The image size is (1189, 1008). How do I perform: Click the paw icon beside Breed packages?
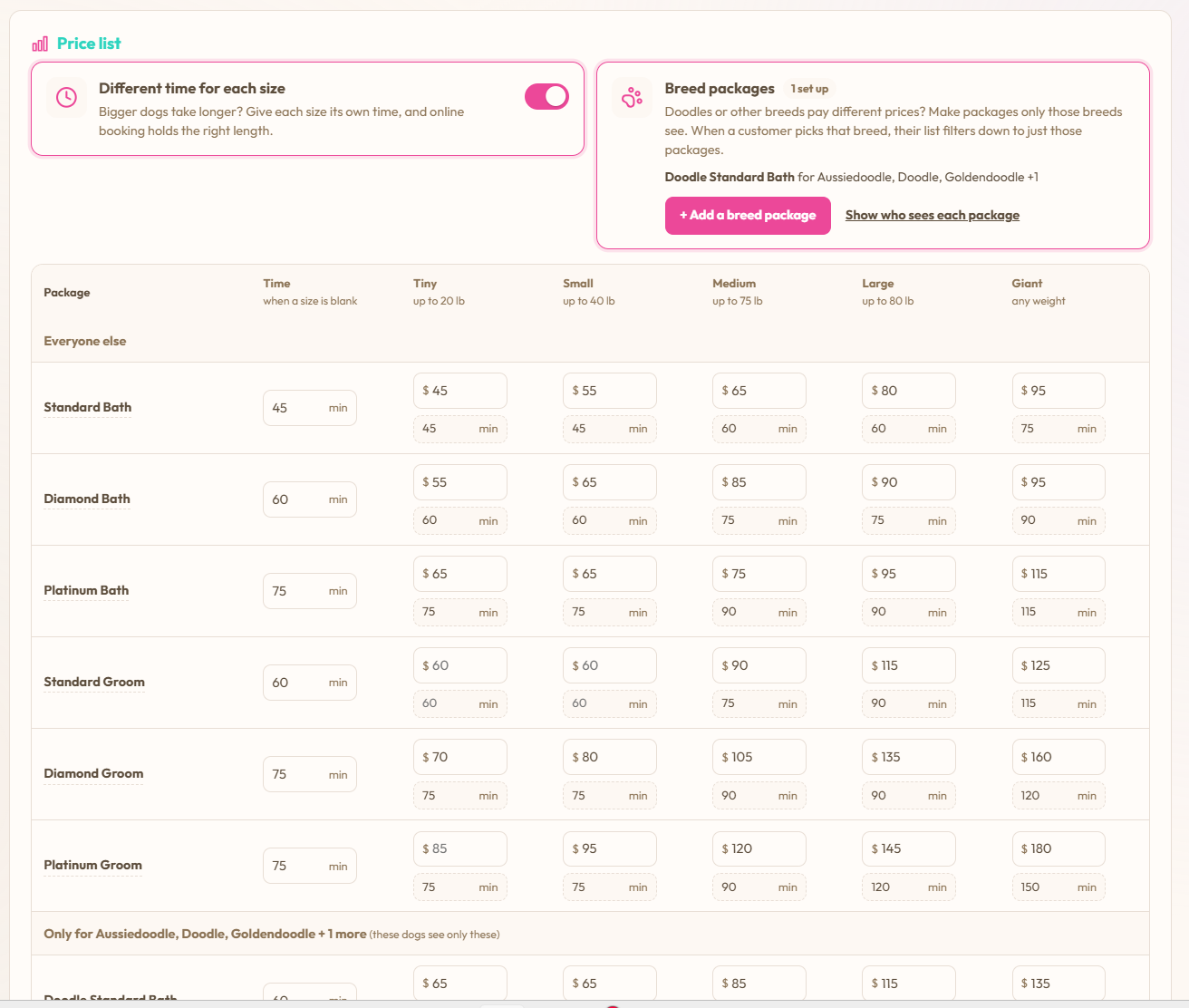[x=632, y=97]
